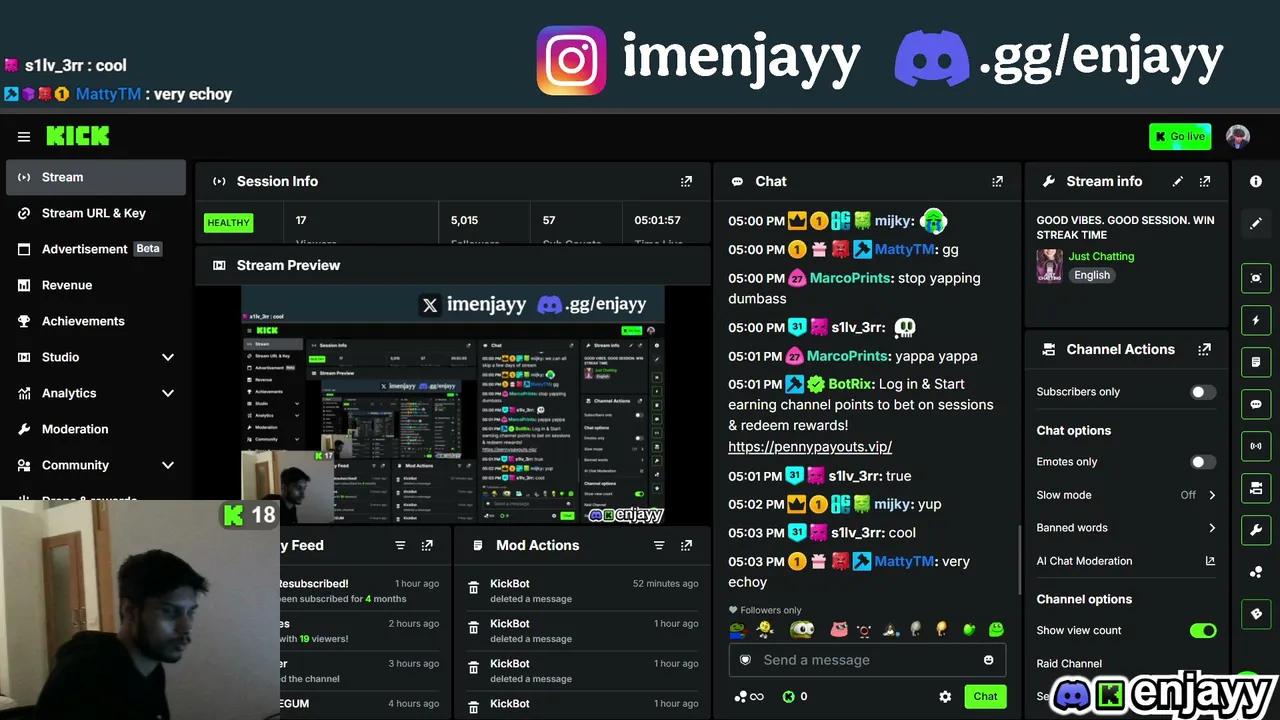Click the English language tag
This screenshot has height=720, width=1280.
pos(1092,275)
